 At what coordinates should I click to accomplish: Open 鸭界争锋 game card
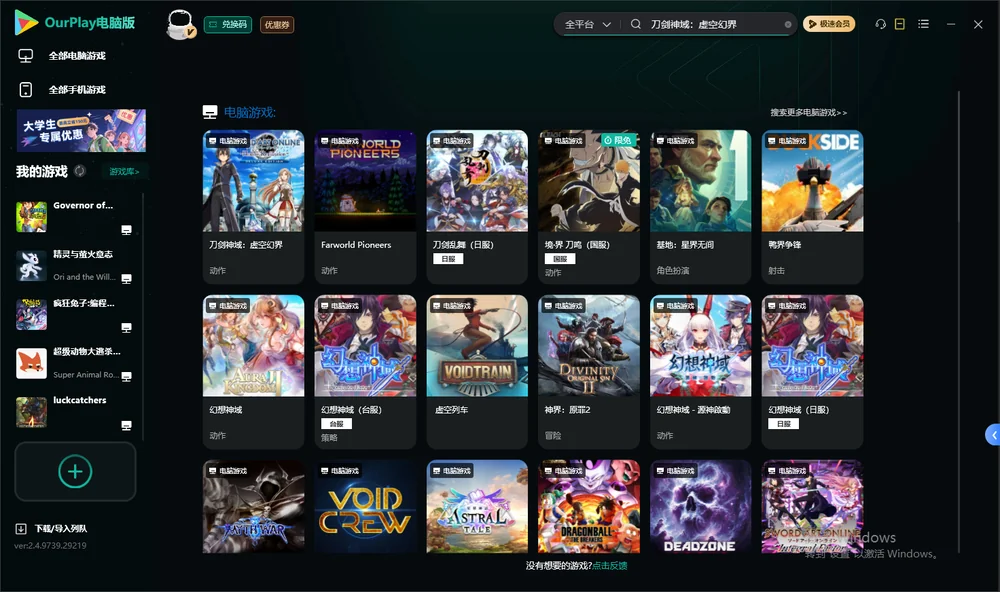click(x=812, y=207)
